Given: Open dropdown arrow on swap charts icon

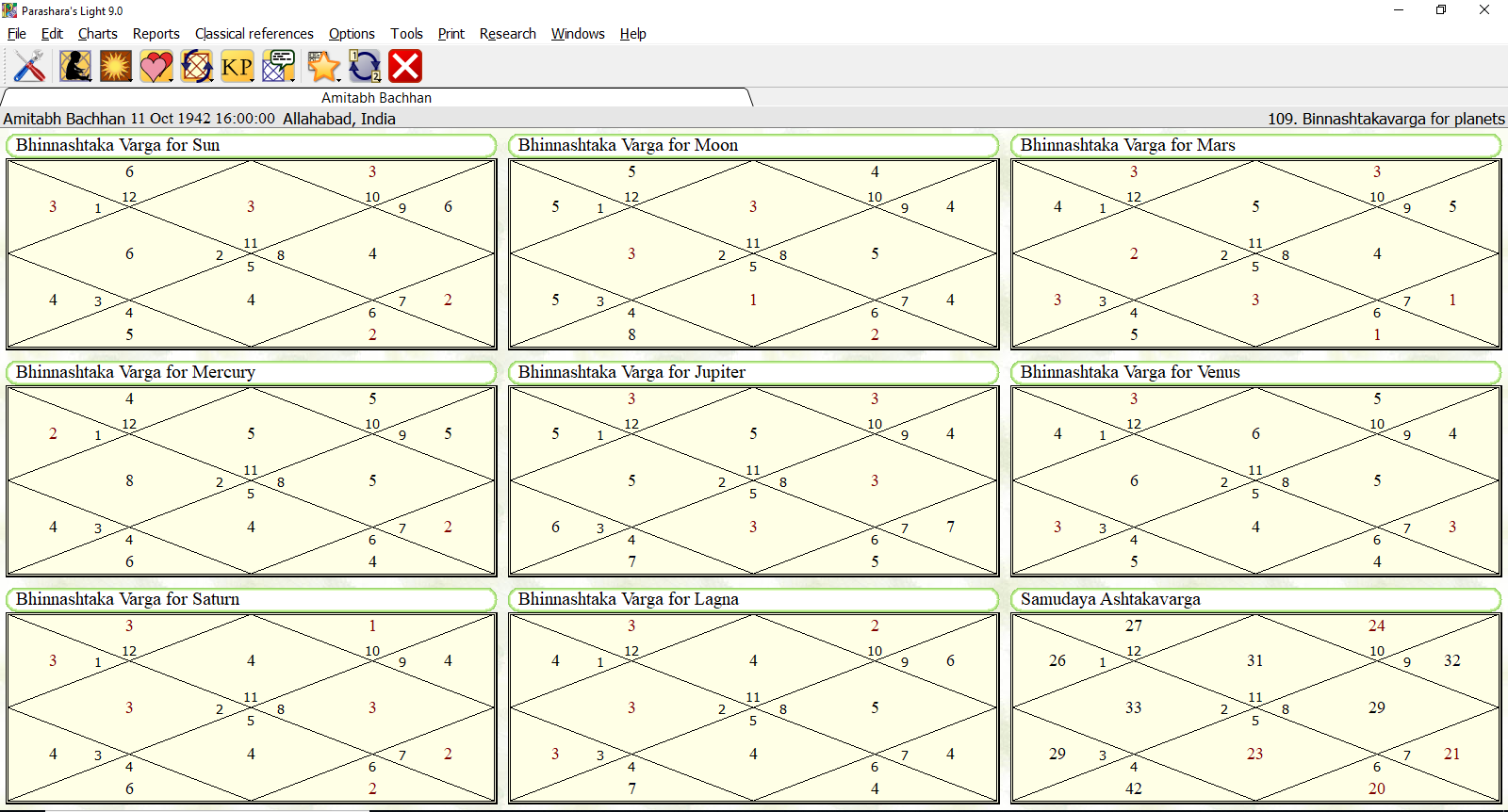Looking at the screenshot, I should point(379,78).
